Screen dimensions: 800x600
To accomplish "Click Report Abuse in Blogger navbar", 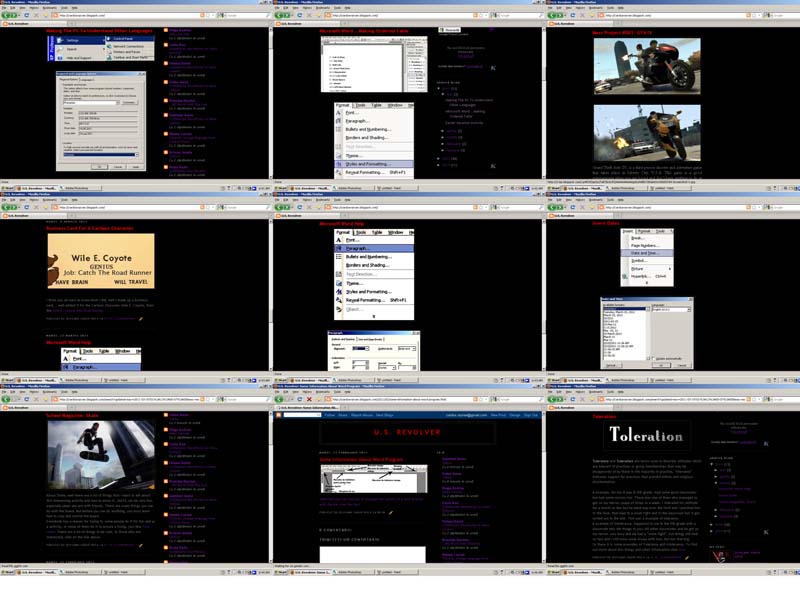I will tap(362, 415).
